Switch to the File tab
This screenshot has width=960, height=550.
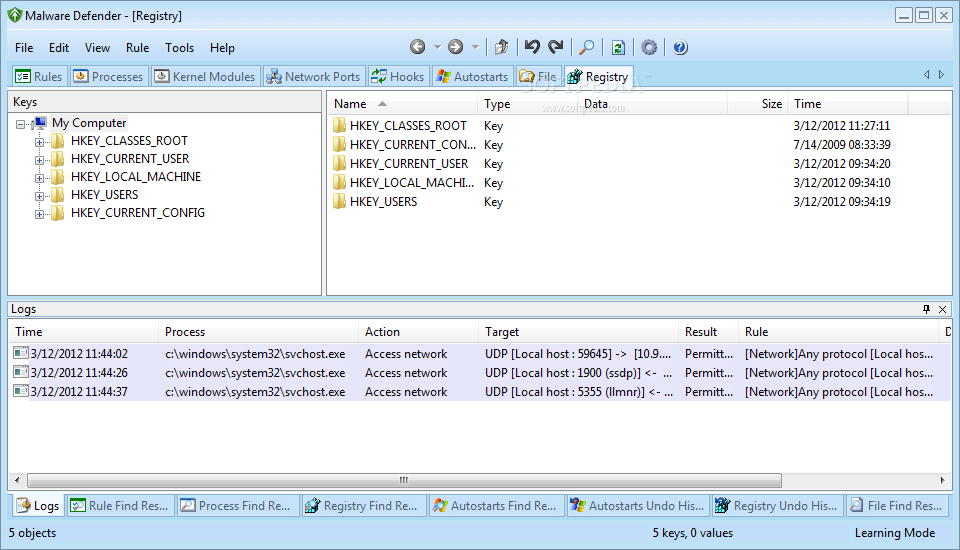[x=539, y=77]
